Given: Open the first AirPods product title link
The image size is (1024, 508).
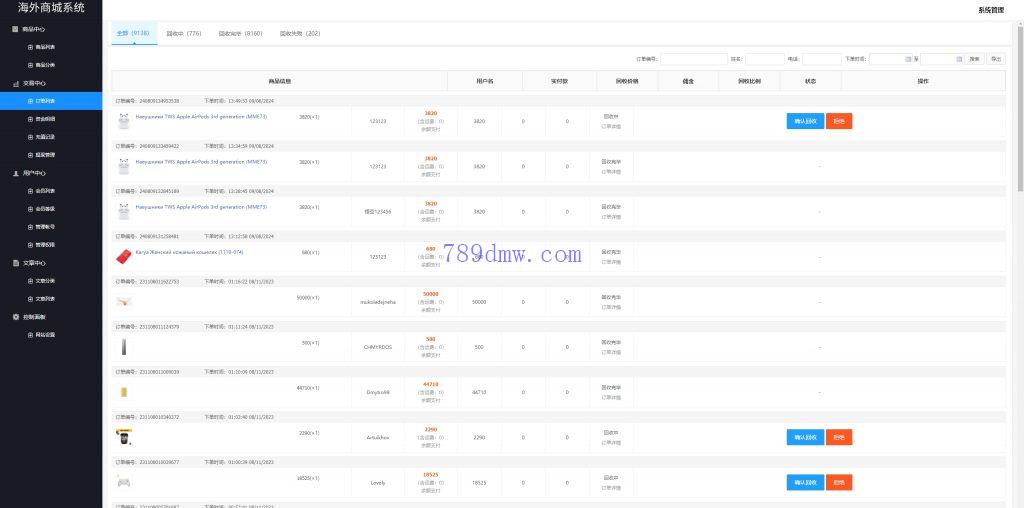Looking at the screenshot, I should 201,116.
